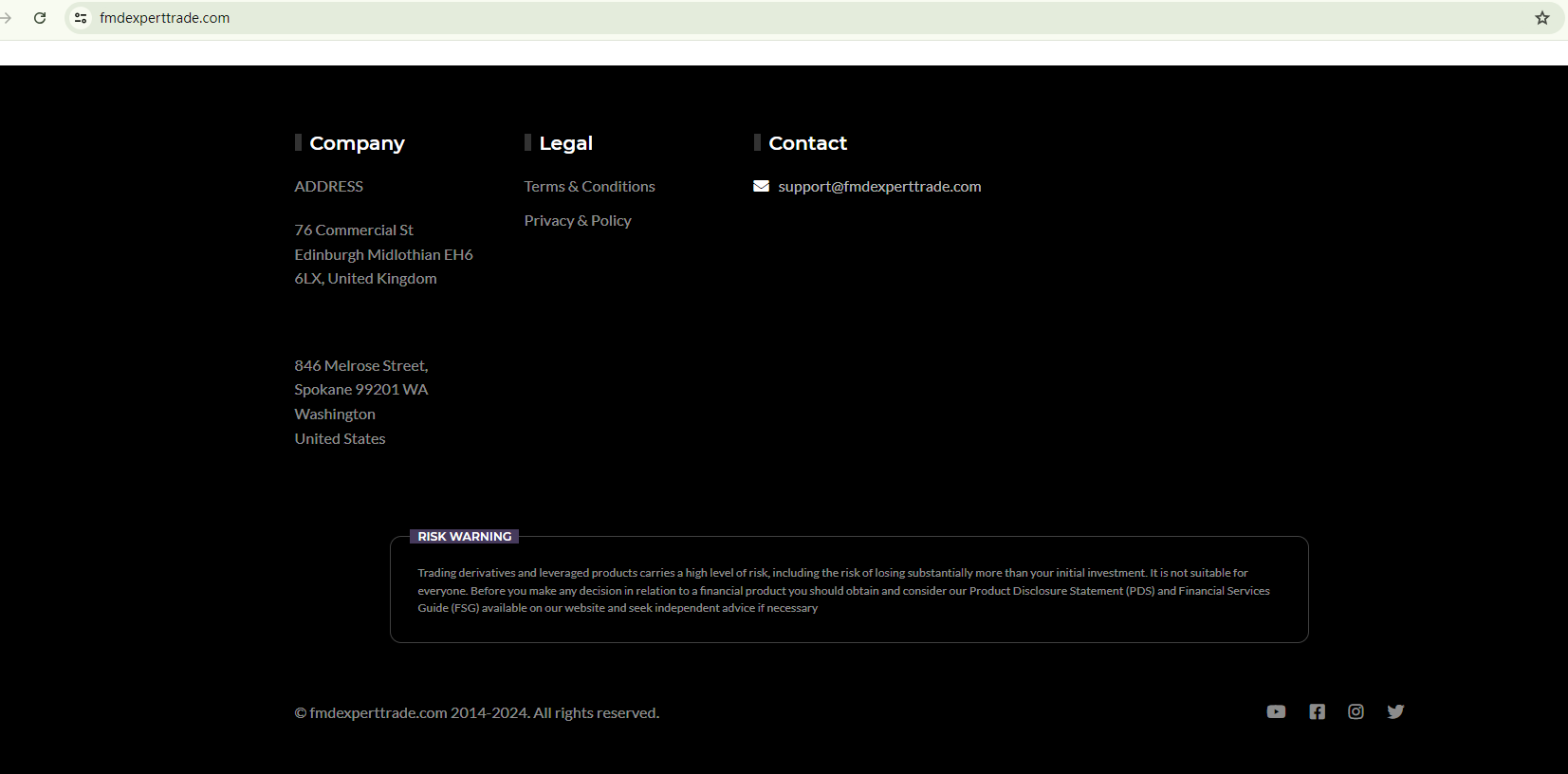Open the Twitter bird icon
The image size is (1568, 774).
click(1395, 711)
